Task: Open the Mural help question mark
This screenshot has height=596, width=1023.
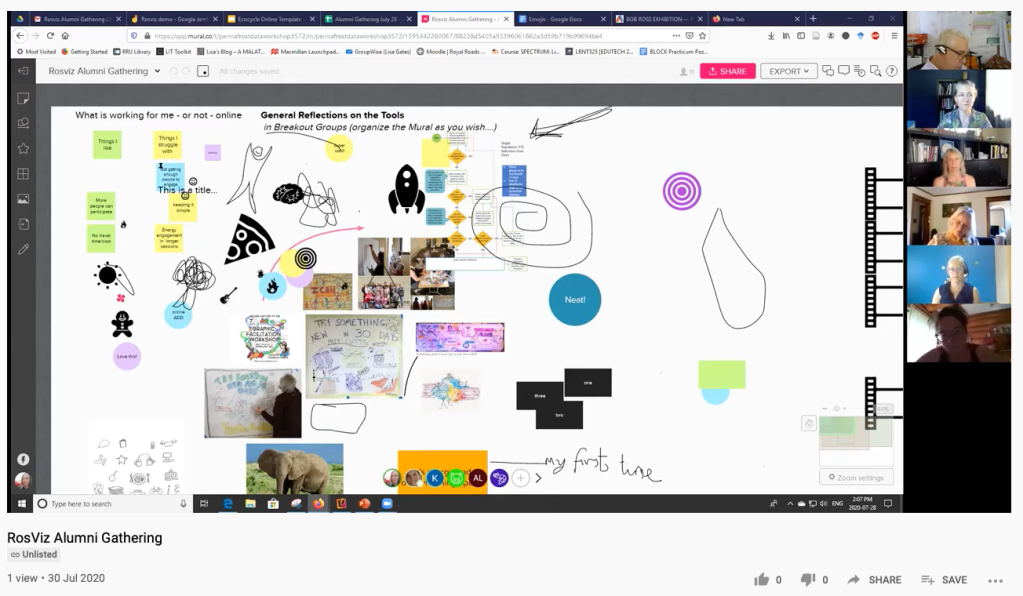Action: [x=892, y=71]
